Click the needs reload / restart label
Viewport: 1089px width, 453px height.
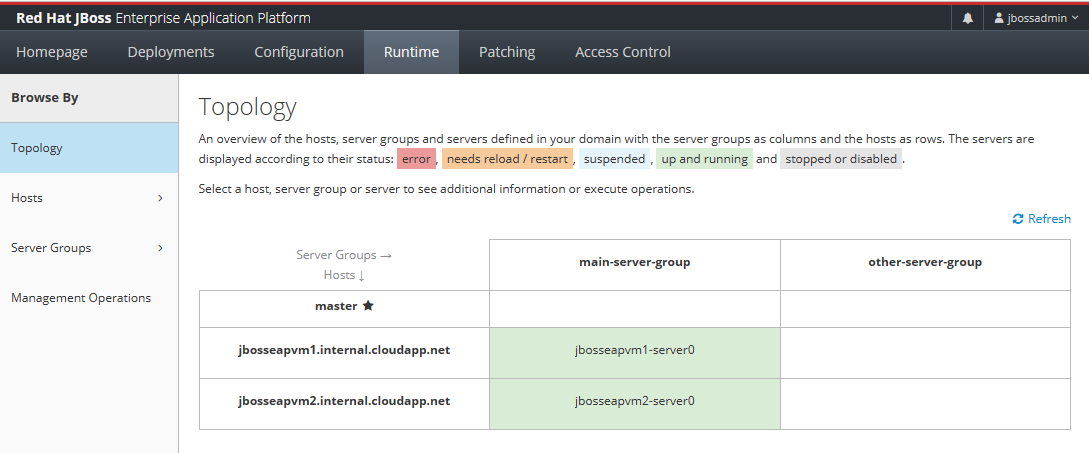pos(507,159)
